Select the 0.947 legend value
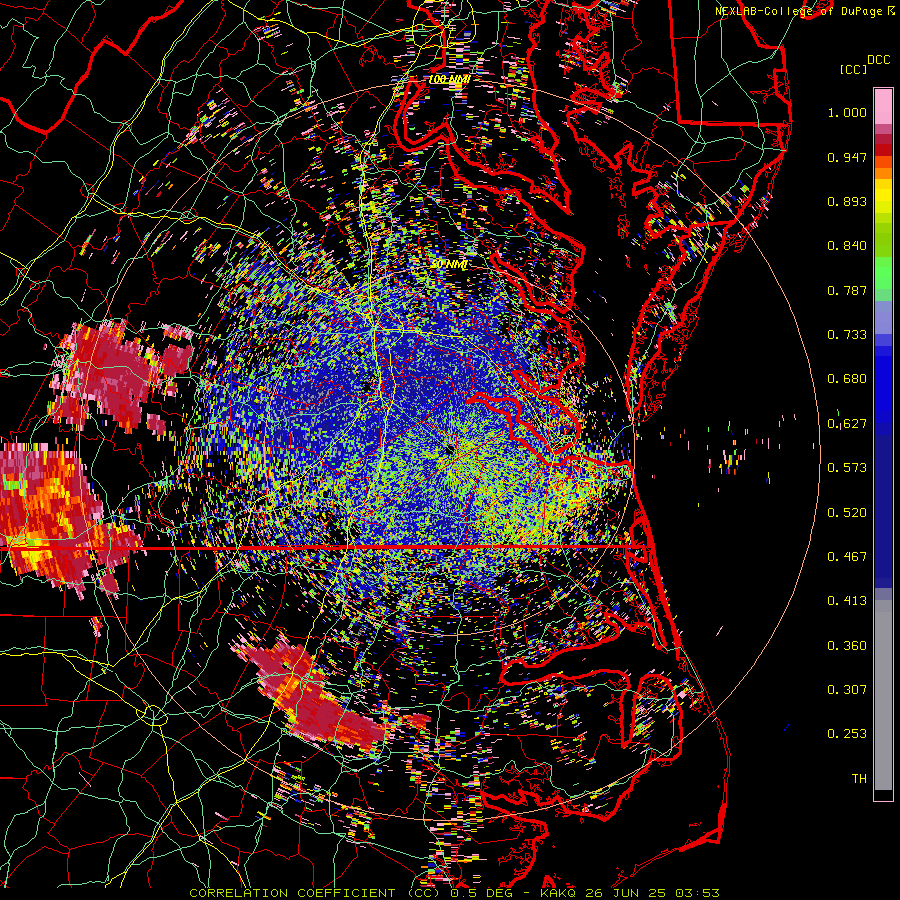Screen dimensions: 900x900 point(847,157)
